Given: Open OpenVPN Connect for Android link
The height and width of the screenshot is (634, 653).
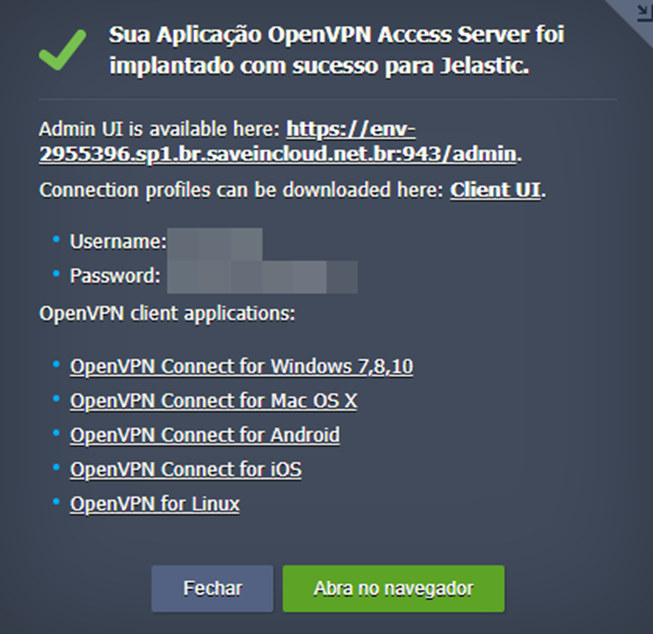Looking at the screenshot, I should pyautogui.click(x=204, y=435).
